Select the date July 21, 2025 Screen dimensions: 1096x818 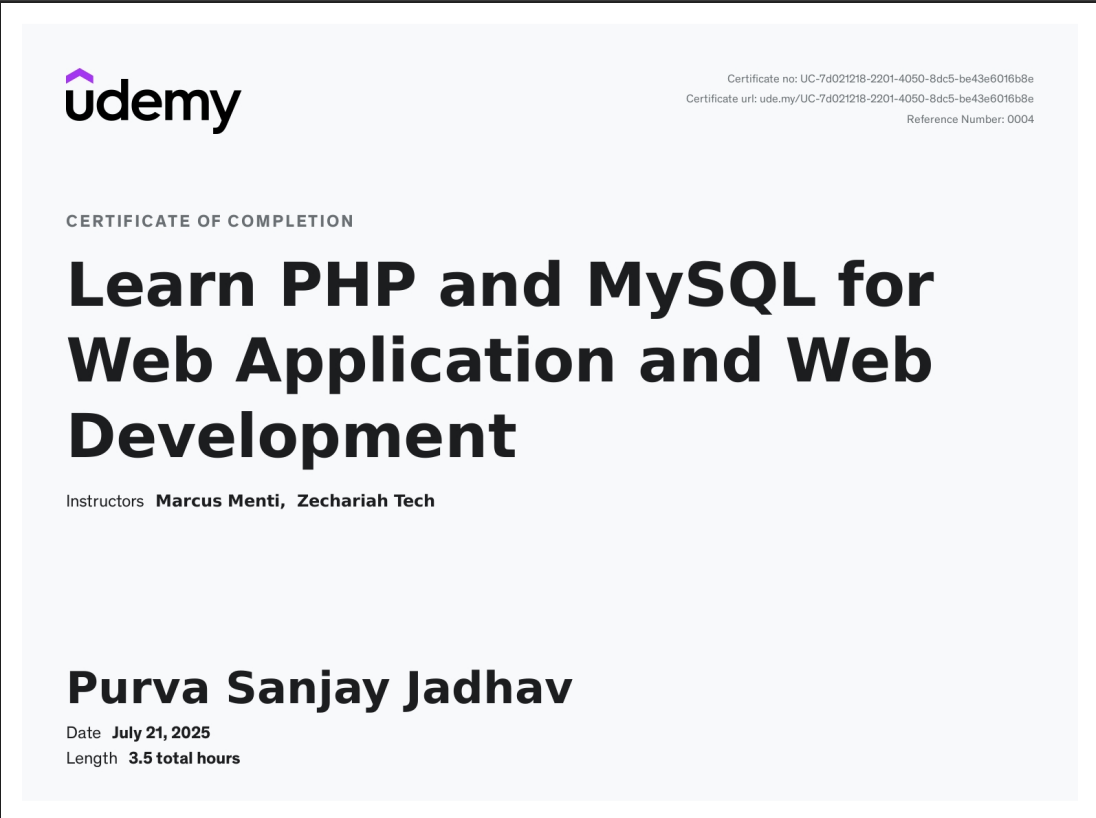161,733
